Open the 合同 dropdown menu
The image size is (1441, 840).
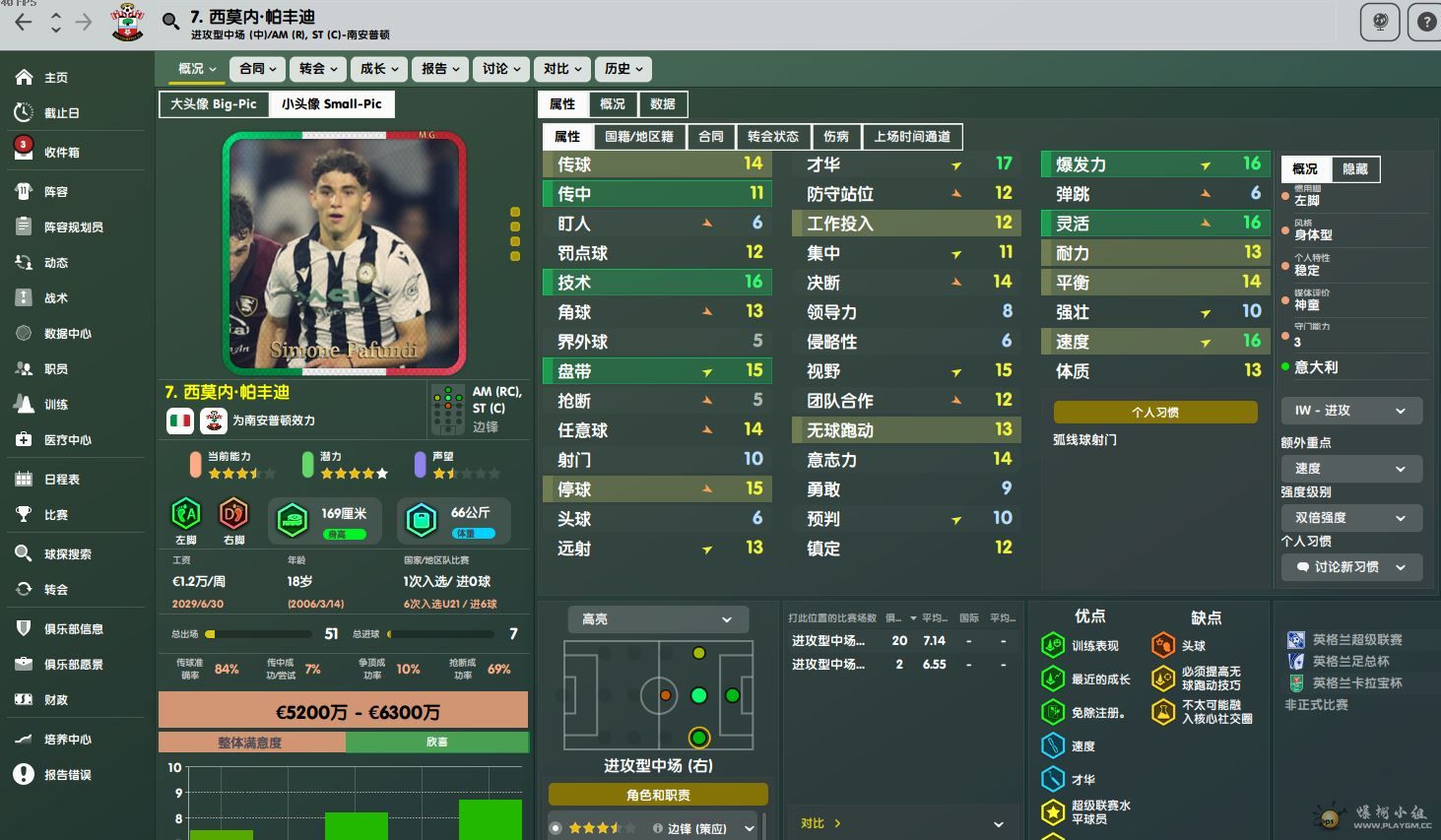pyautogui.click(x=258, y=68)
